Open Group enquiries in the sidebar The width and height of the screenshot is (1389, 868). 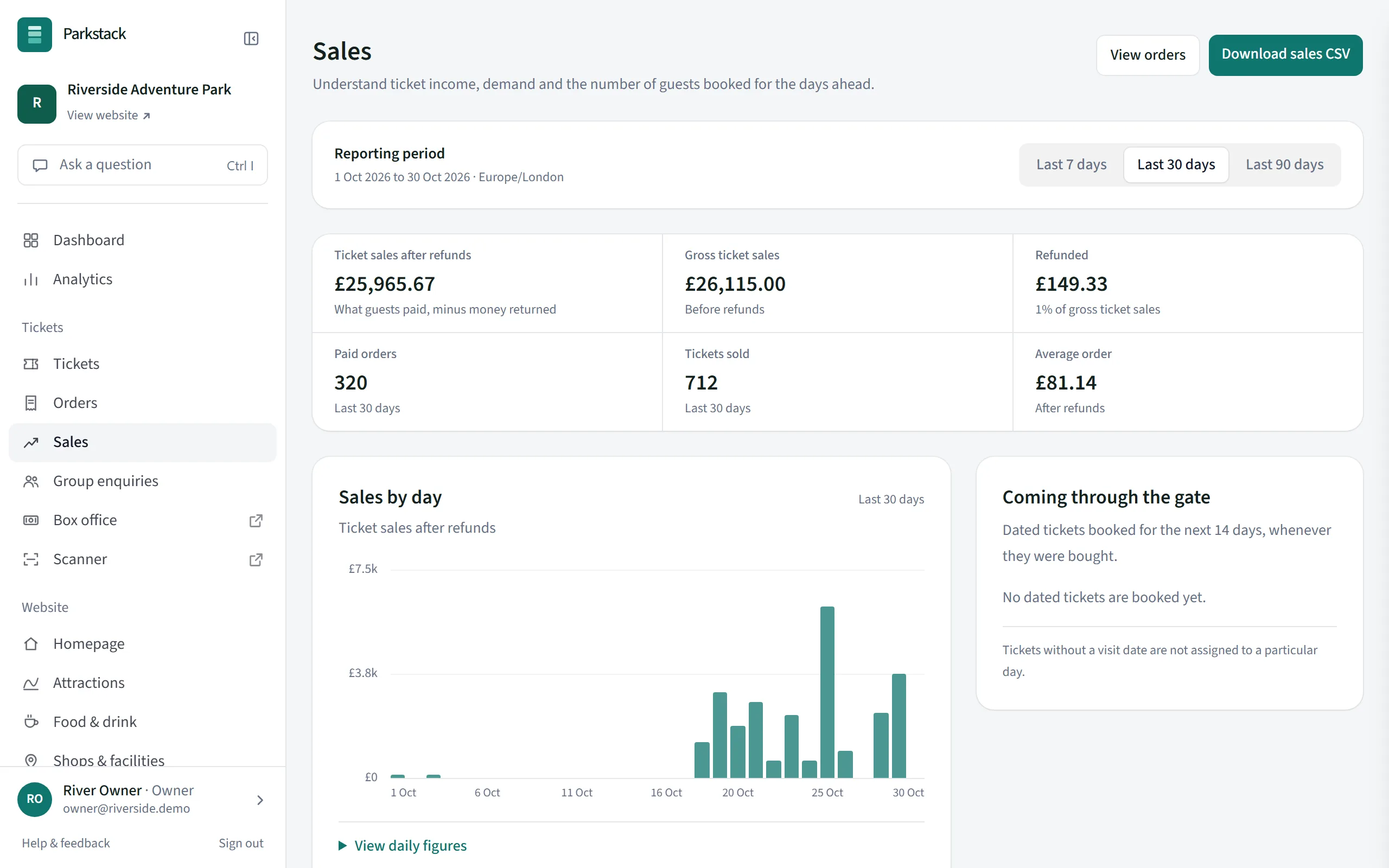pyautogui.click(x=142, y=481)
